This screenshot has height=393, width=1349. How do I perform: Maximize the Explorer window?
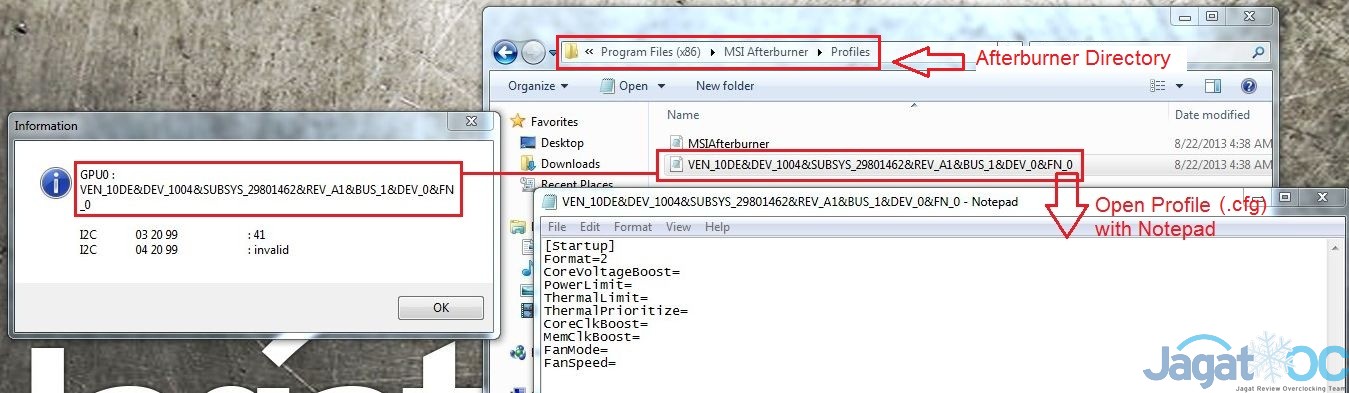[1212, 16]
